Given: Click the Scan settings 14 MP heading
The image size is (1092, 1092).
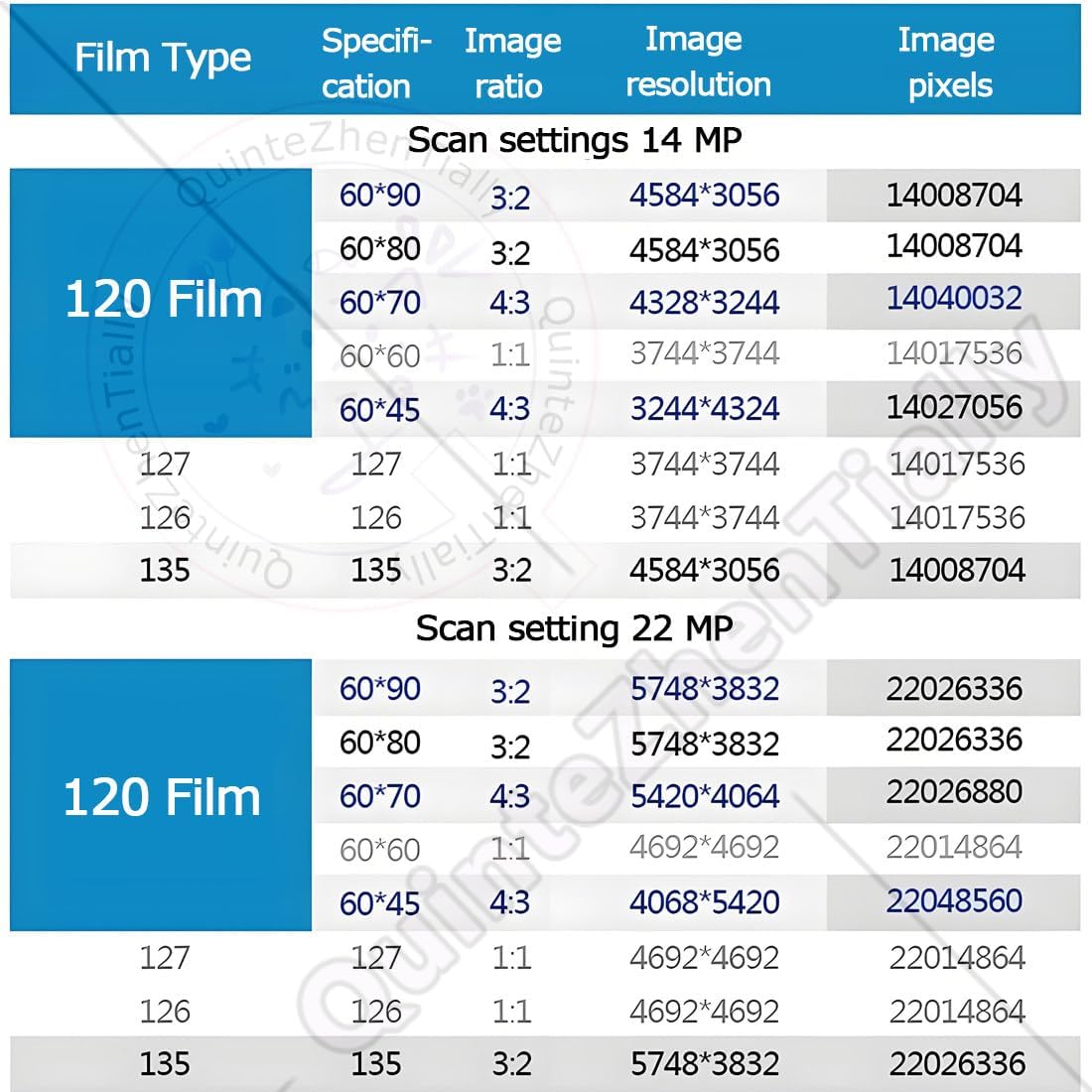Looking at the screenshot, I should pos(575,140).
